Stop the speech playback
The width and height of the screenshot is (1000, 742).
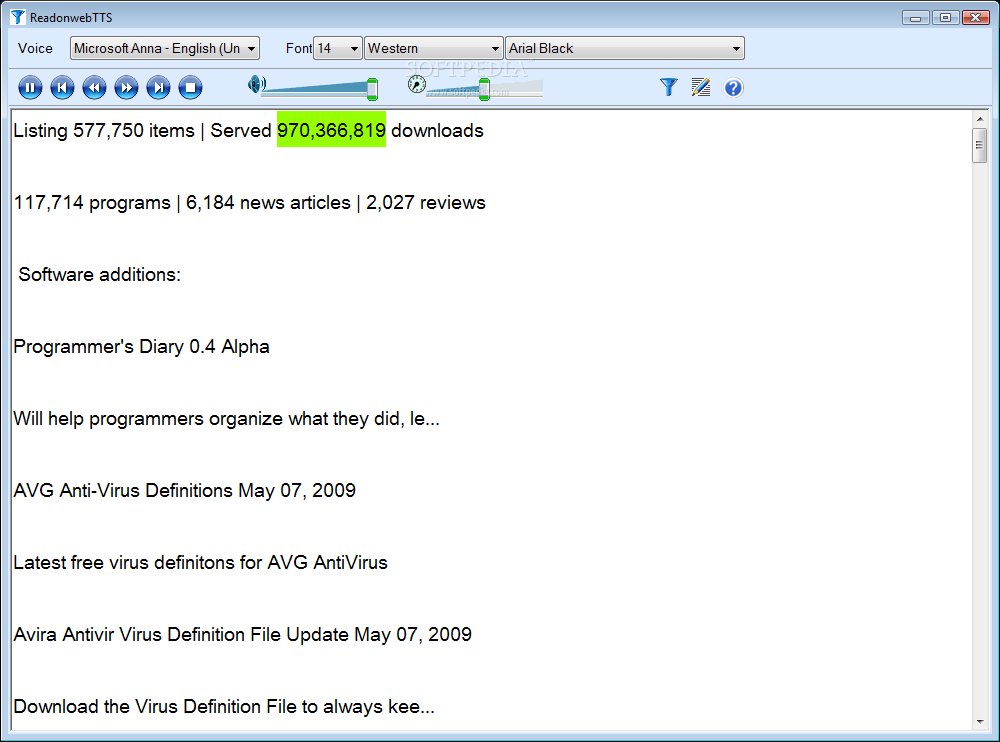click(x=190, y=87)
